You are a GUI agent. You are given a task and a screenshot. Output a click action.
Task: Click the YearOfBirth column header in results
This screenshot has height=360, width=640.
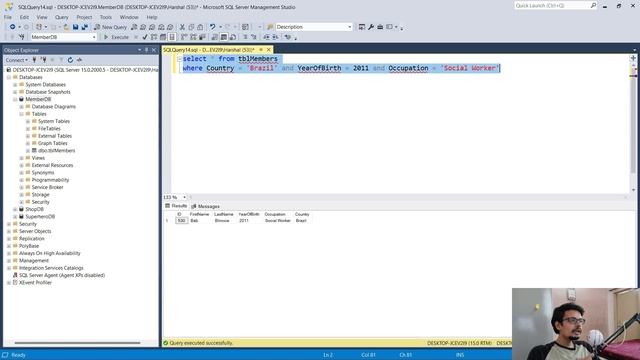[249, 214]
